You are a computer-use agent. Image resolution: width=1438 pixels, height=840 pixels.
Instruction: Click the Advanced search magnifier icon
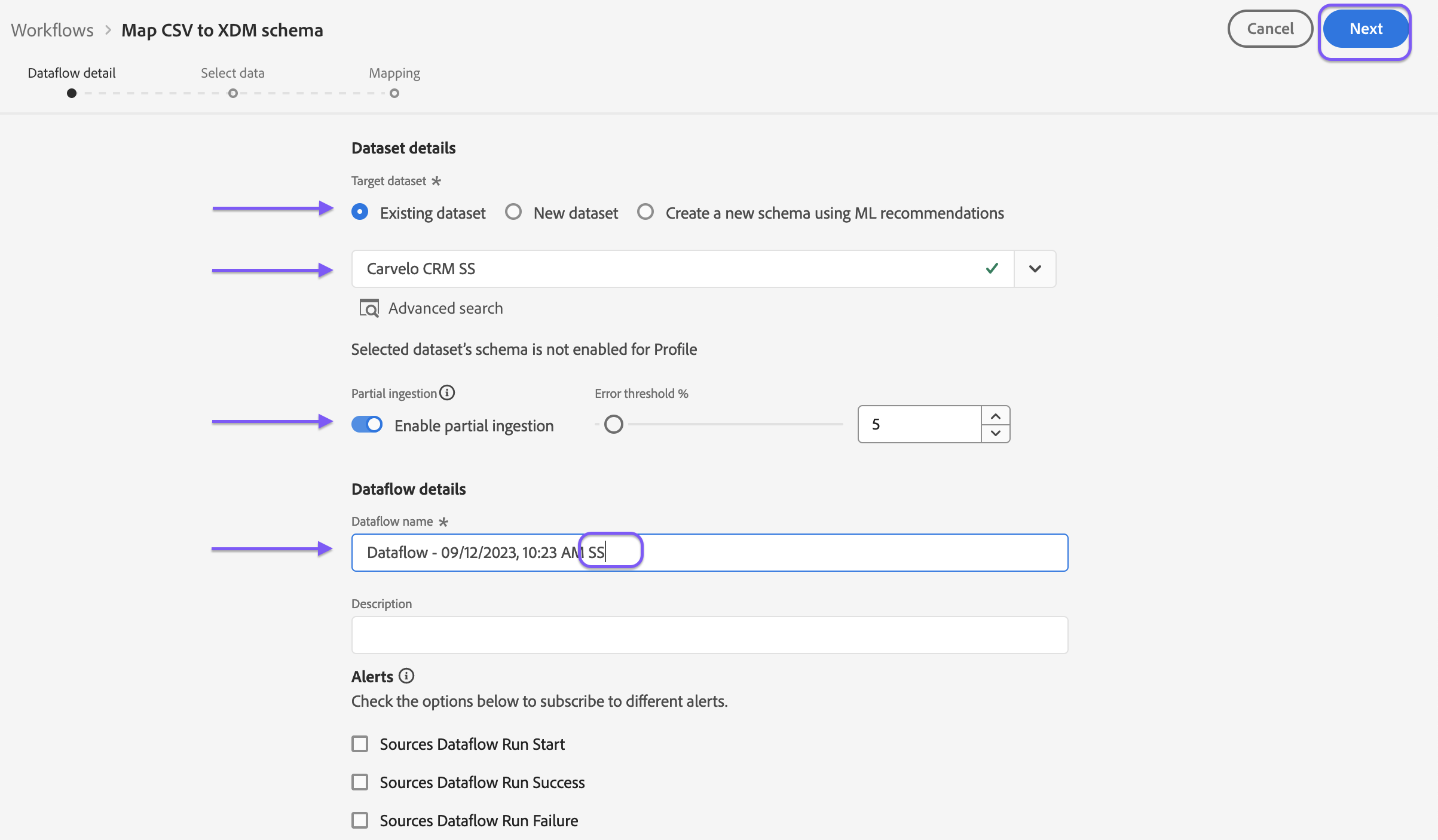click(x=369, y=308)
